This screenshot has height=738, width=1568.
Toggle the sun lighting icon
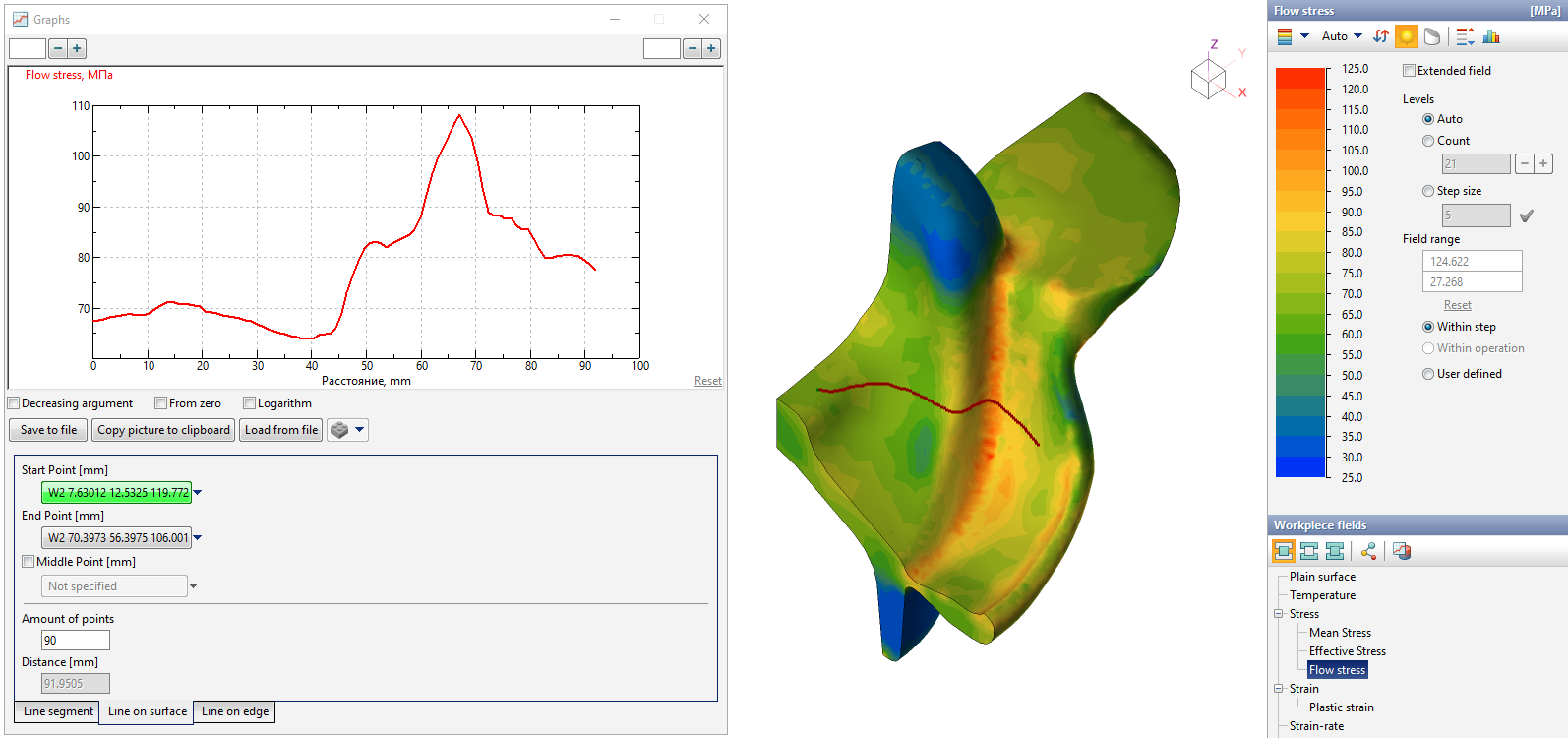pyautogui.click(x=1407, y=36)
